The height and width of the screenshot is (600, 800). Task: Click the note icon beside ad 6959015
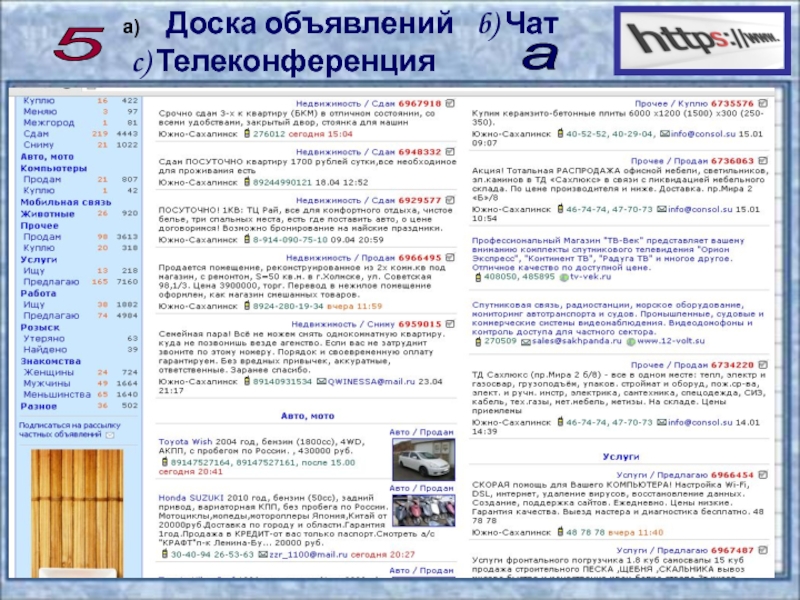click(450, 324)
